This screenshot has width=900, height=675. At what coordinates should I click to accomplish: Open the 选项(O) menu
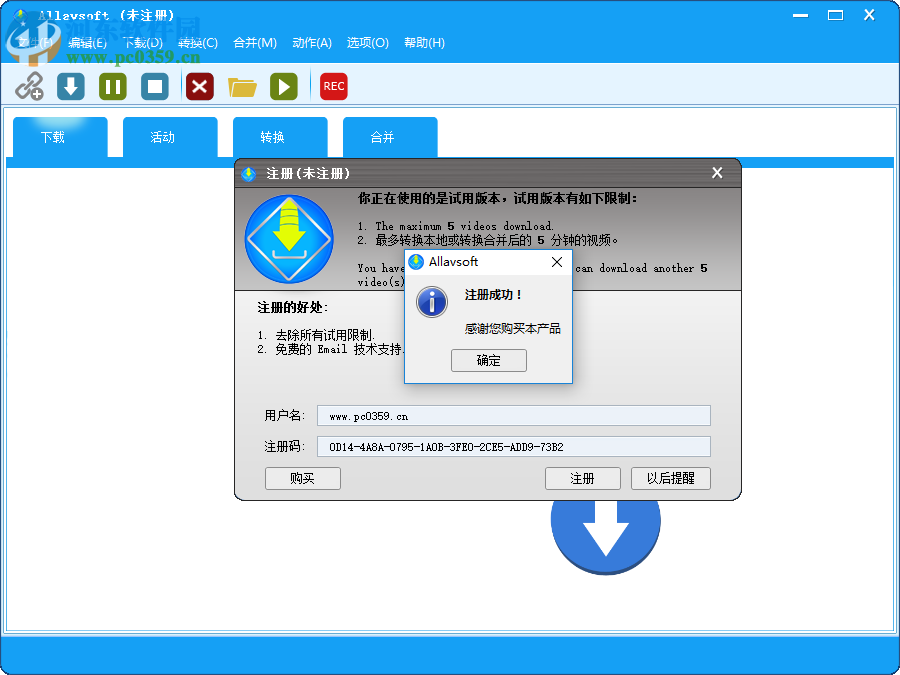[368, 43]
